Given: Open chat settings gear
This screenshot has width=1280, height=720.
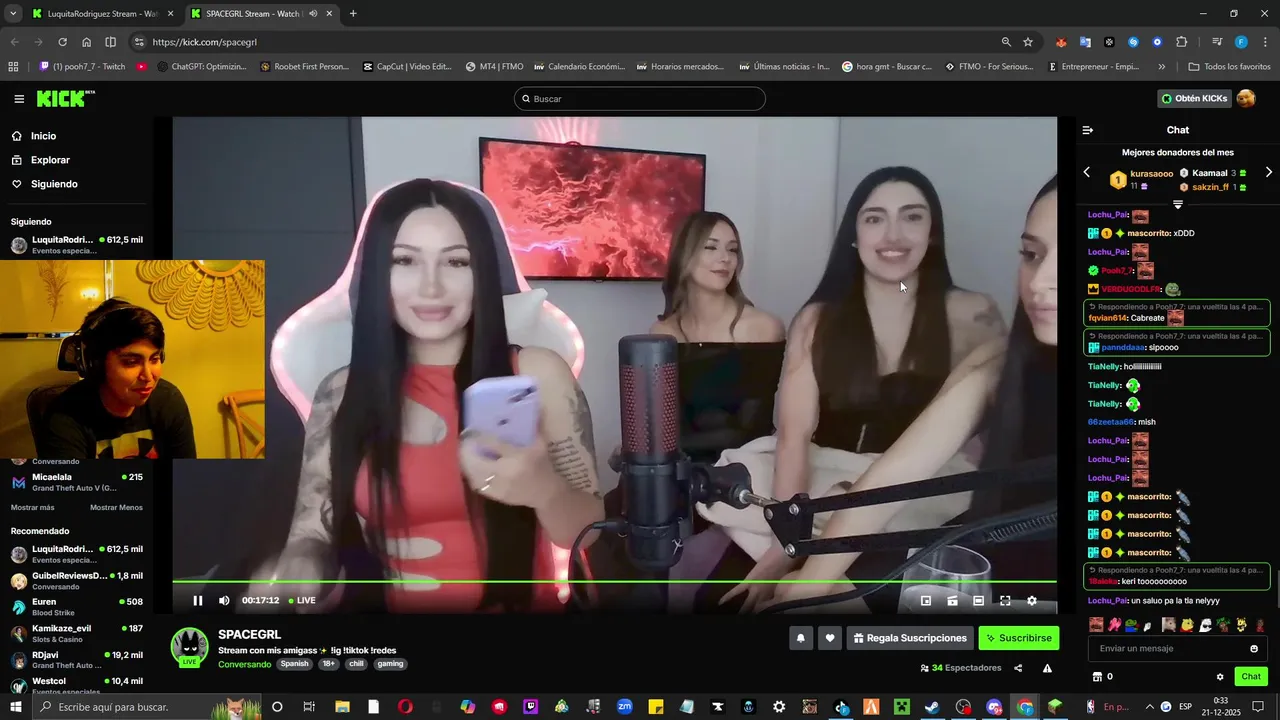Looking at the screenshot, I should (1220, 677).
